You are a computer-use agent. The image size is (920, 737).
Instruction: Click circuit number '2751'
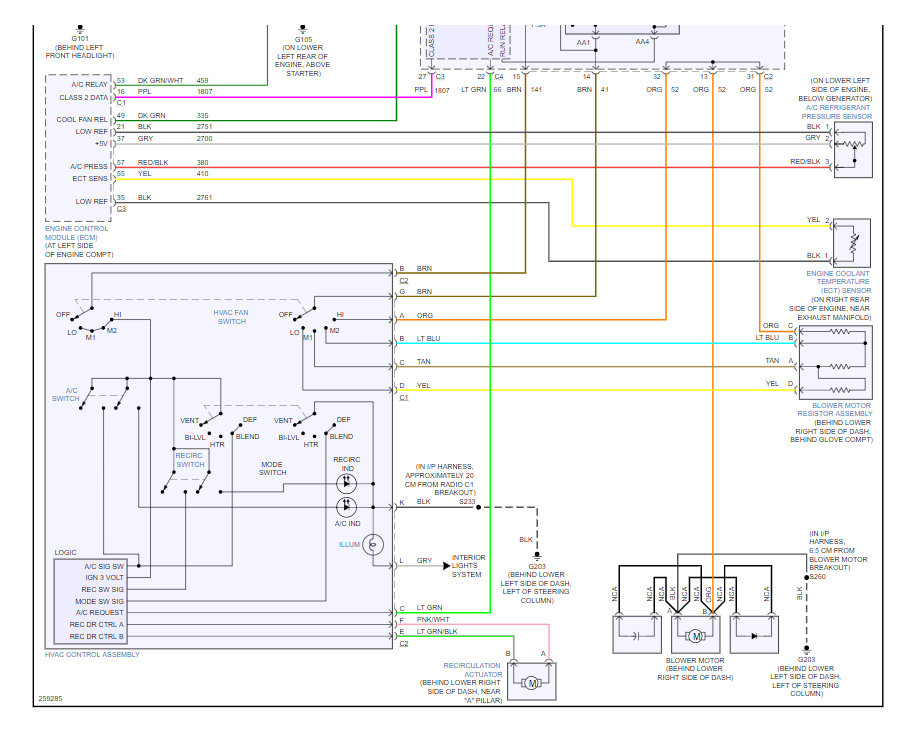(204, 127)
